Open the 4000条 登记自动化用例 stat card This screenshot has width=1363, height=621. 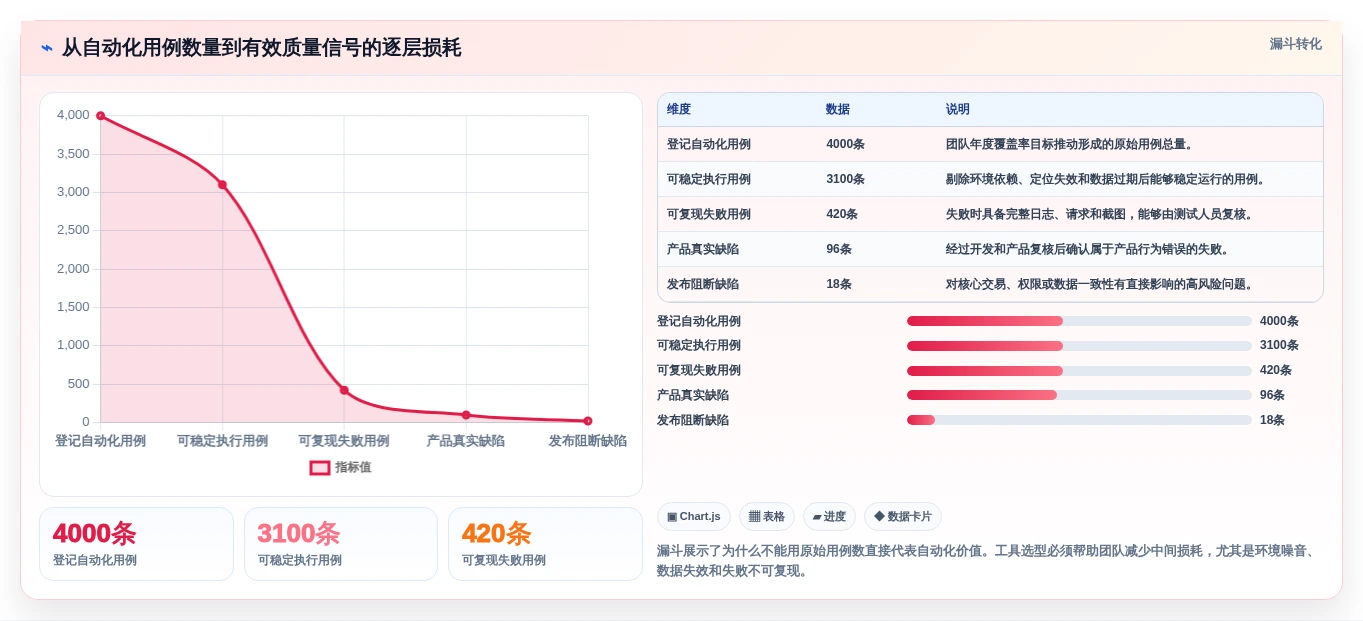tap(136, 544)
